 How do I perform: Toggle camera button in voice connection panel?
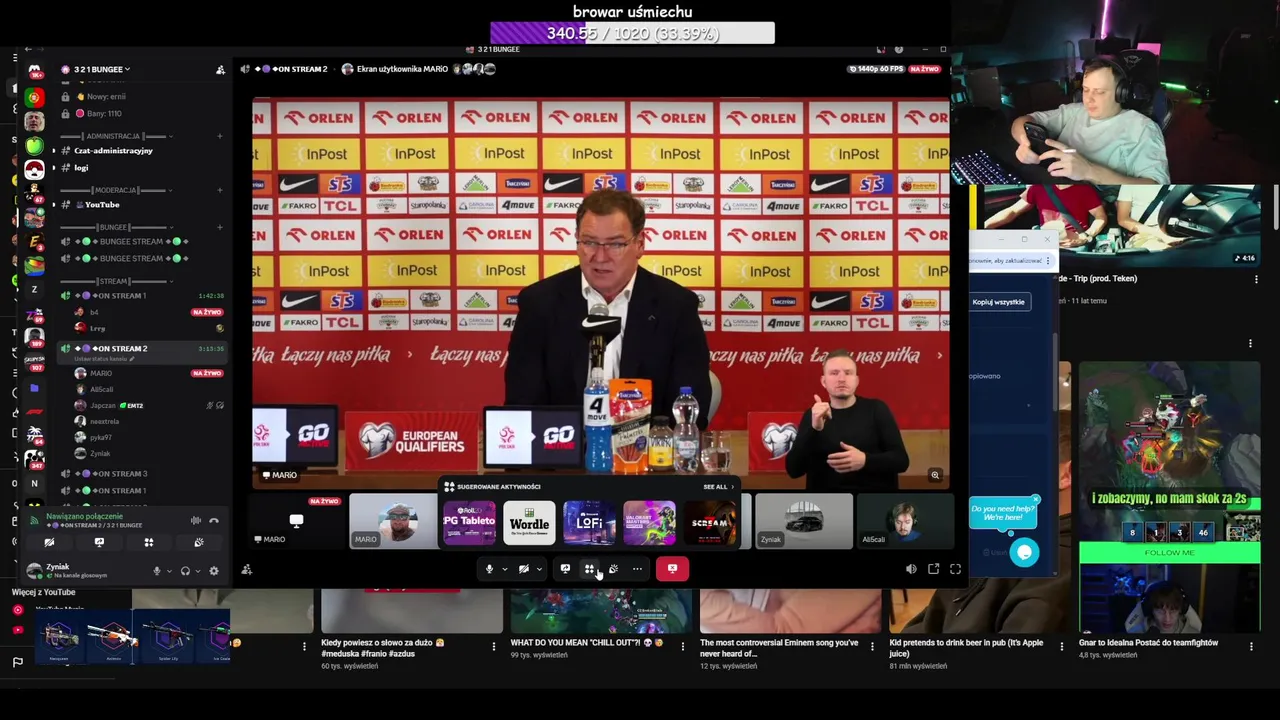(49, 542)
